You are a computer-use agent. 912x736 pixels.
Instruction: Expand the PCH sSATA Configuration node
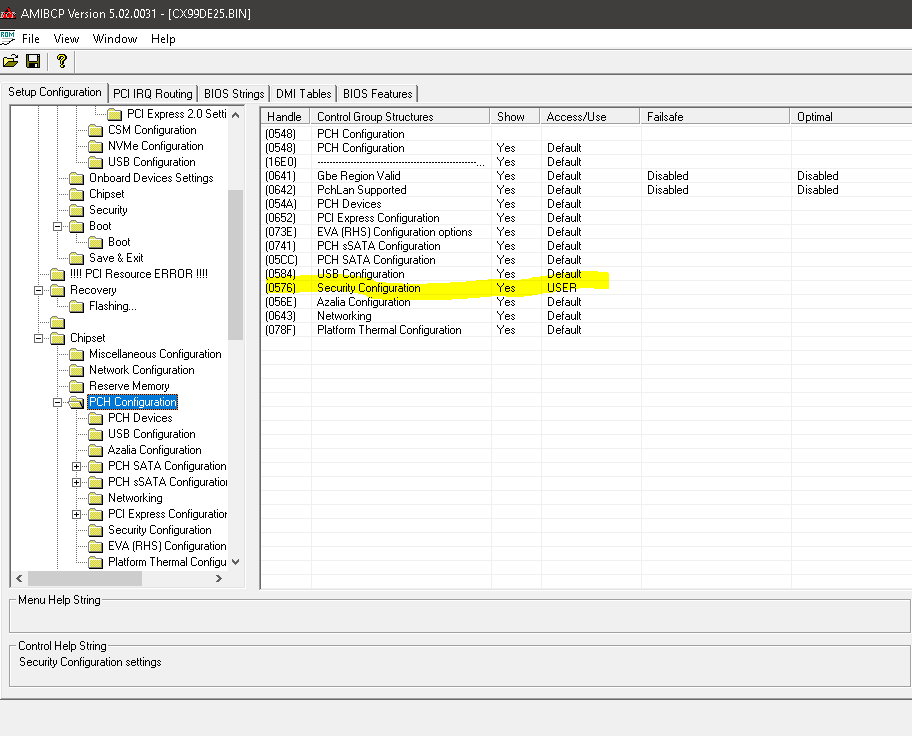click(x=76, y=482)
